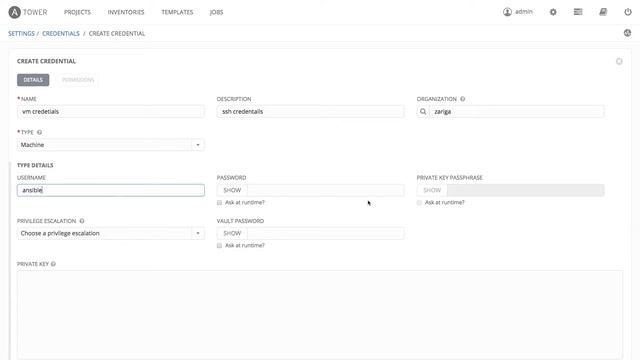Click Show button for Password
Image resolution: width=640 pixels, height=360 pixels.
(232, 190)
